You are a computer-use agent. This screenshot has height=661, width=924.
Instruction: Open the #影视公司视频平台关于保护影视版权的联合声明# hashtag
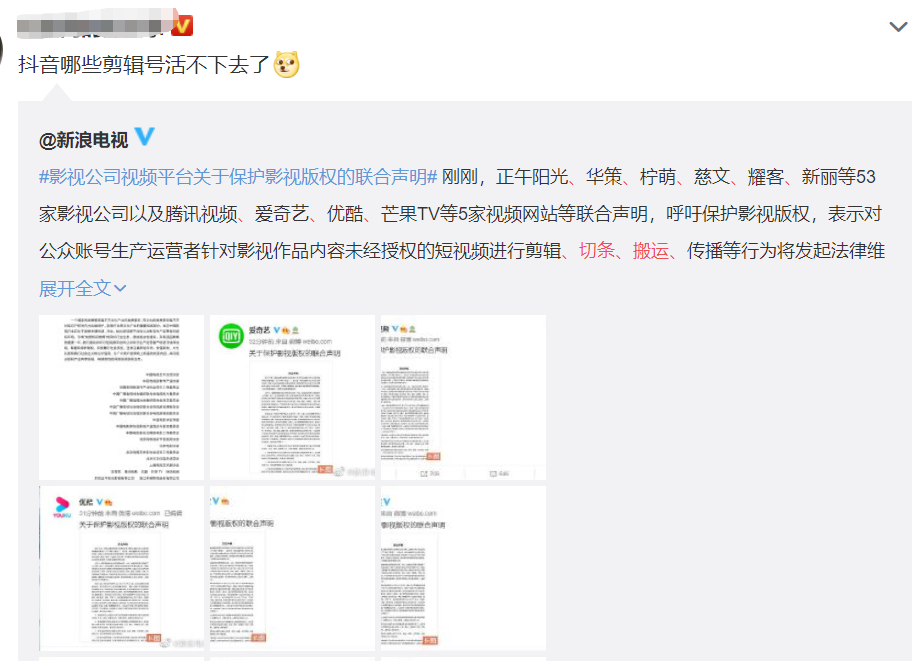coord(238,177)
